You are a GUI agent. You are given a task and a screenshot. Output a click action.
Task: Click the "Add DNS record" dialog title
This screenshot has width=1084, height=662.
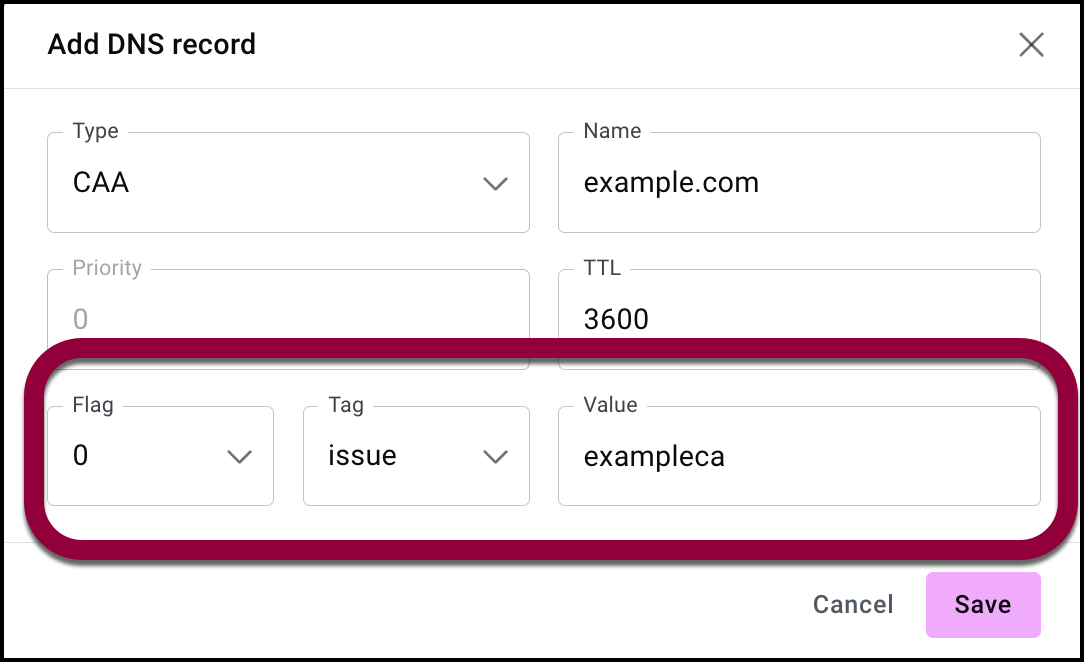click(152, 45)
